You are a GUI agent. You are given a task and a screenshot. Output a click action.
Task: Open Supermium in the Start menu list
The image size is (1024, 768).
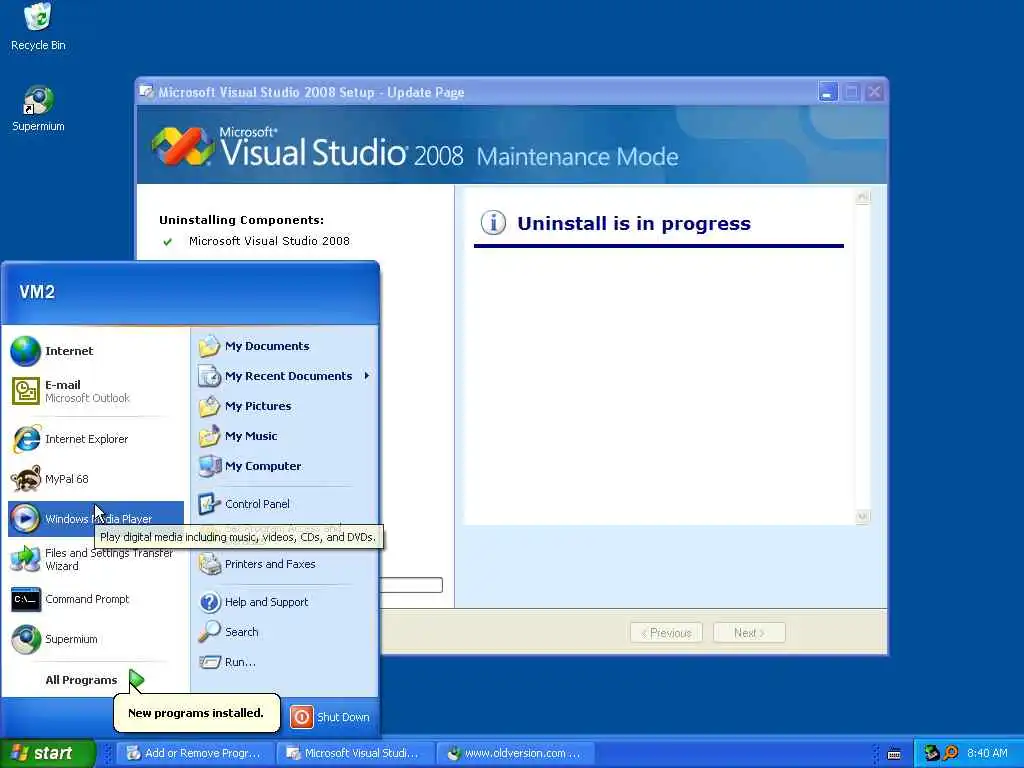click(95, 639)
